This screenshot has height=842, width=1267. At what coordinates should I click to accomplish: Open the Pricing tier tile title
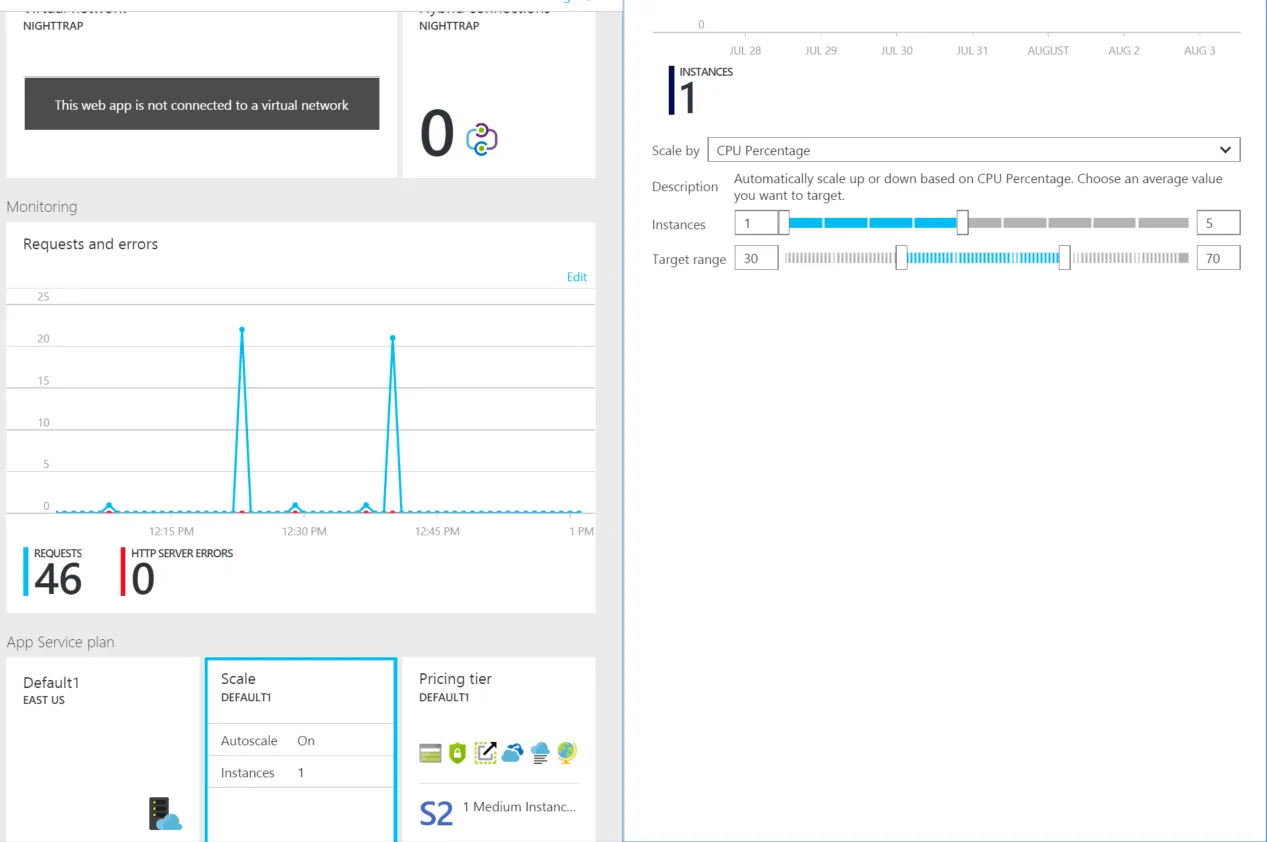pos(455,678)
